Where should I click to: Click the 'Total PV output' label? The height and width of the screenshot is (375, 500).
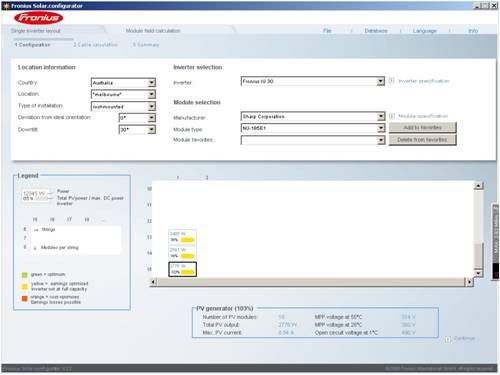[x=221, y=325]
